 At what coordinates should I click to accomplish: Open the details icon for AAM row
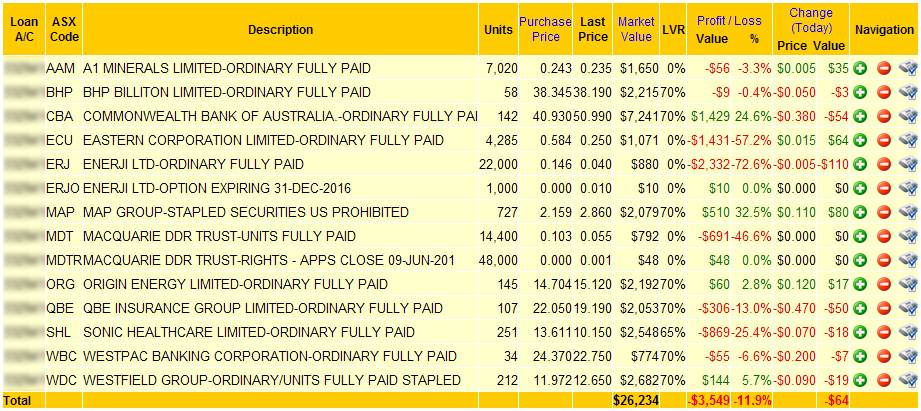907,68
